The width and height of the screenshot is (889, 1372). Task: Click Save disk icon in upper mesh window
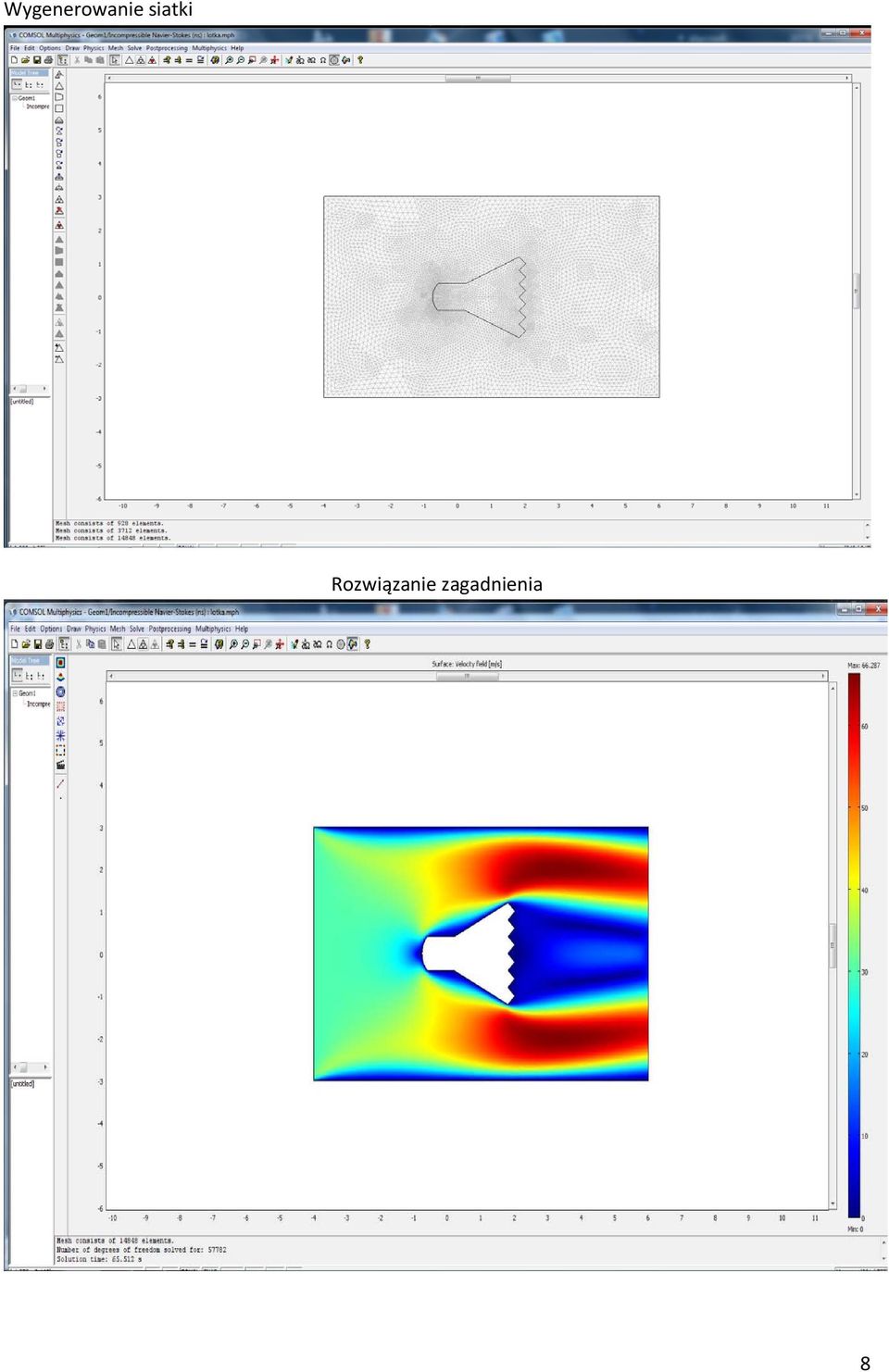(x=37, y=60)
